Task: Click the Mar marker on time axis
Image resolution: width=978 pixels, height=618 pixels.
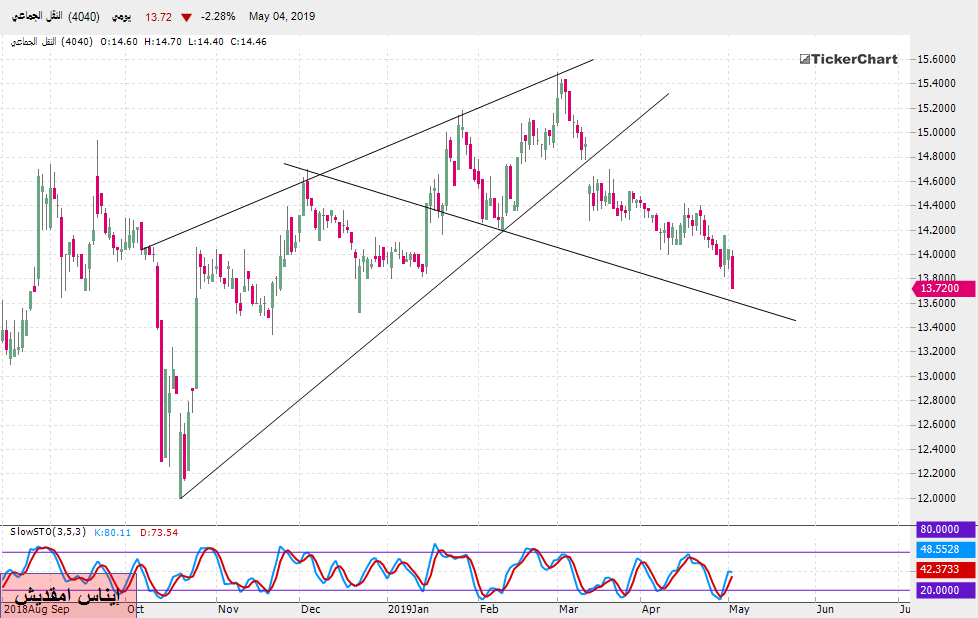Action: [568, 608]
